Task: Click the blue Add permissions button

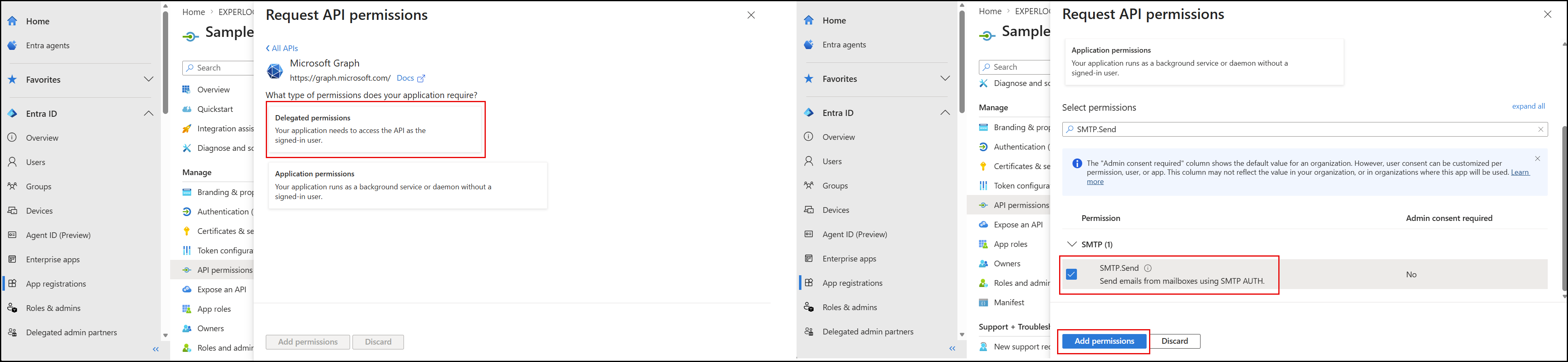Action: coord(1104,341)
